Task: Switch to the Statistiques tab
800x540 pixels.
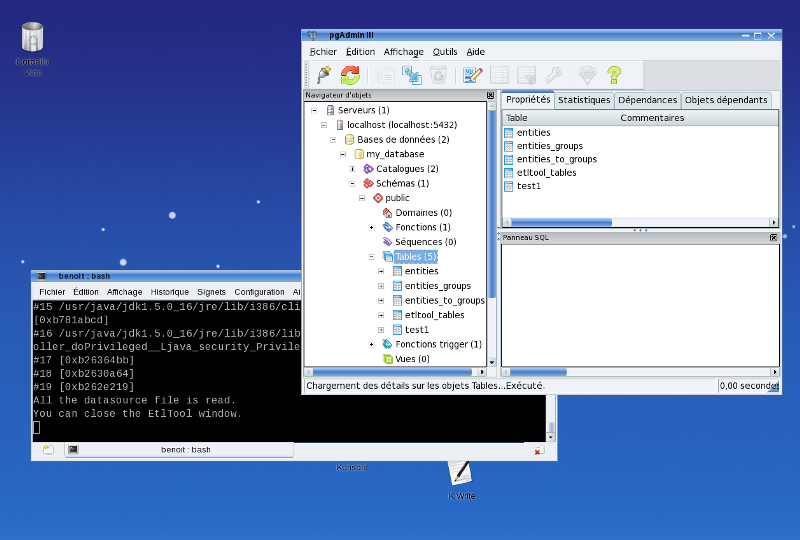Action: point(584,100)
